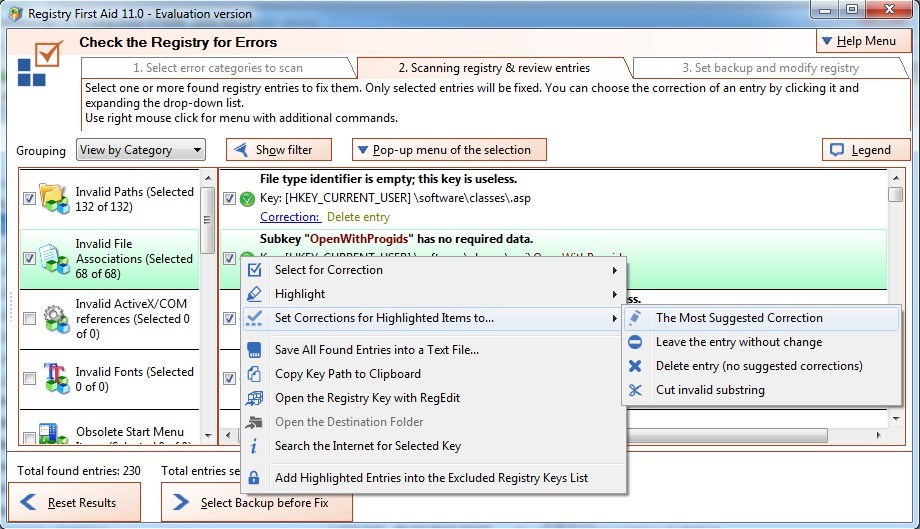The image size is (920, 529).
Task: Expand the Select for Correction submenu arrow
Action: [x=614, y=270]
